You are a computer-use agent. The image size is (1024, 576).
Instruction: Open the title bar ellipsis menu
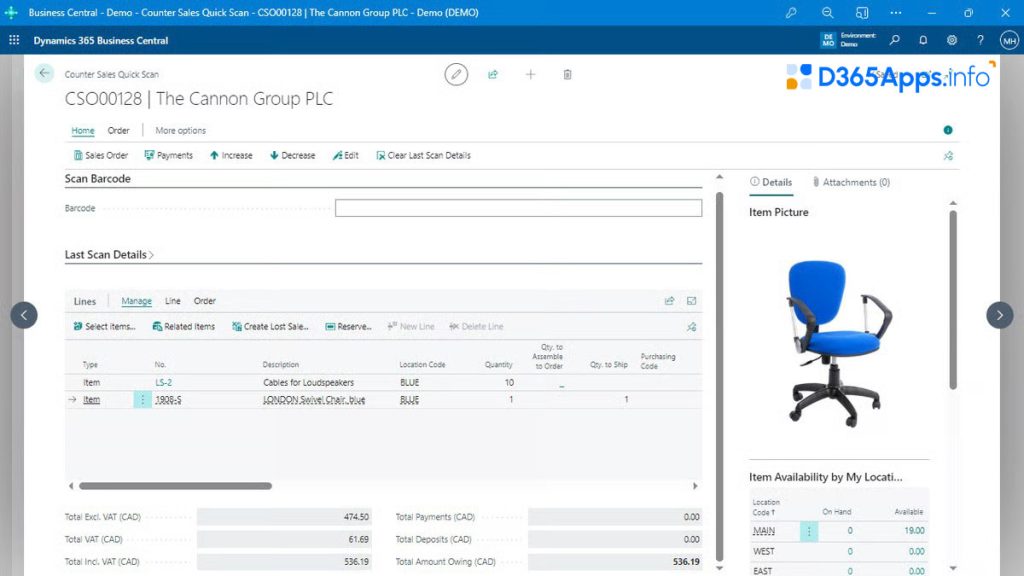coord(895,12)
